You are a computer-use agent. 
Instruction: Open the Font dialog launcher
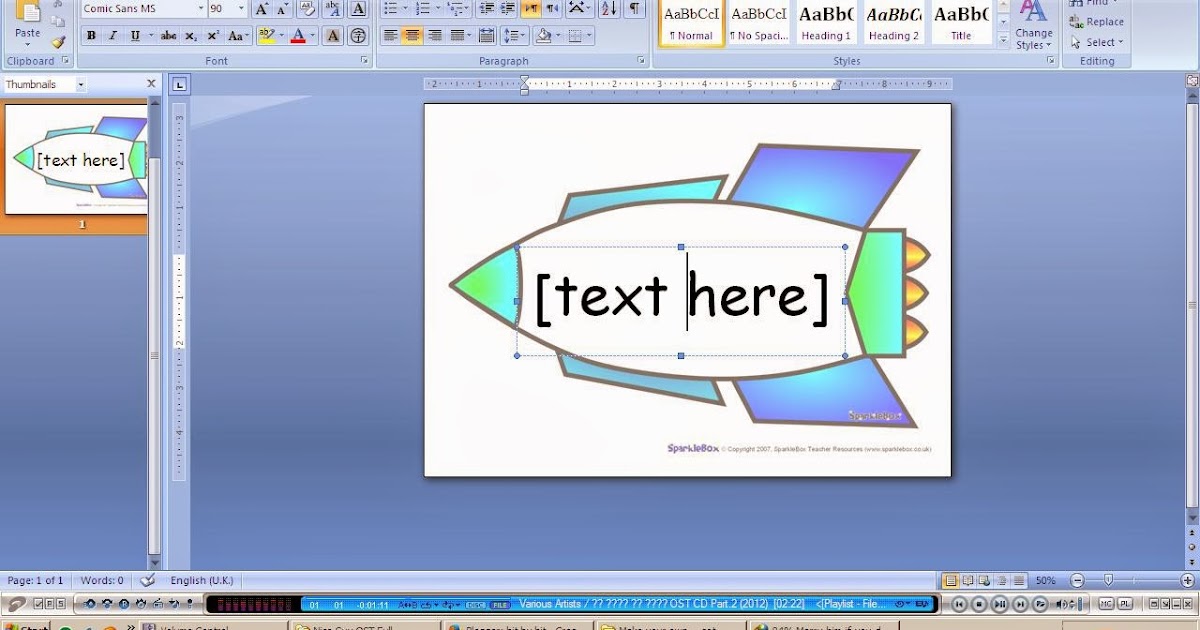[362, 61]
